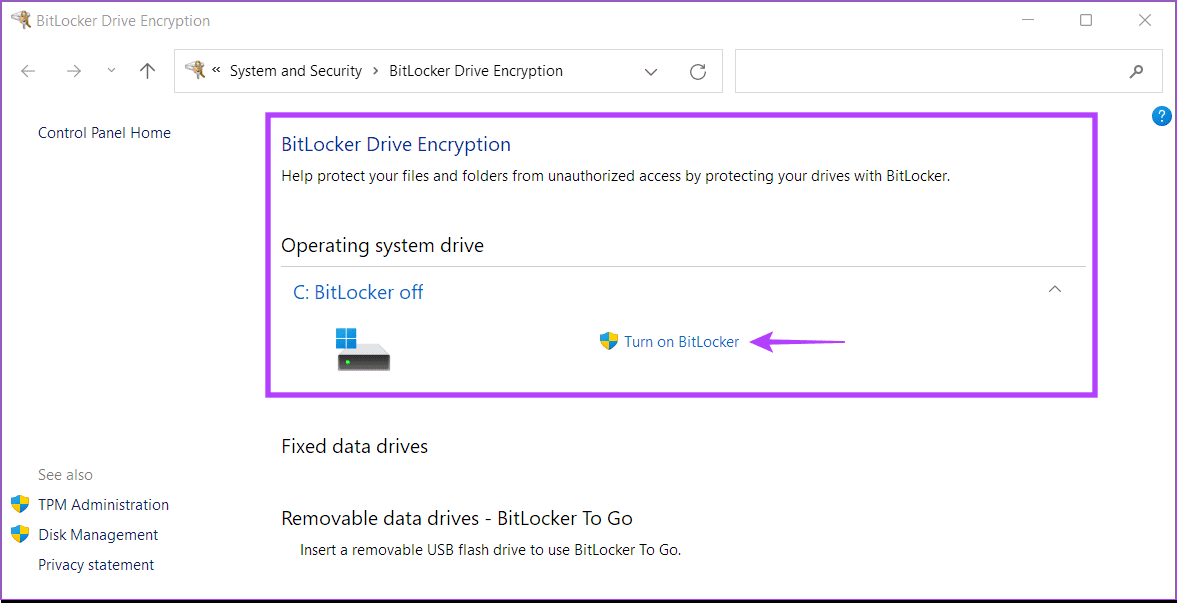1177x603 pixels.
Task: Refresh the BitLocker page
Action: pyautogui.click(x=698, y=71)
